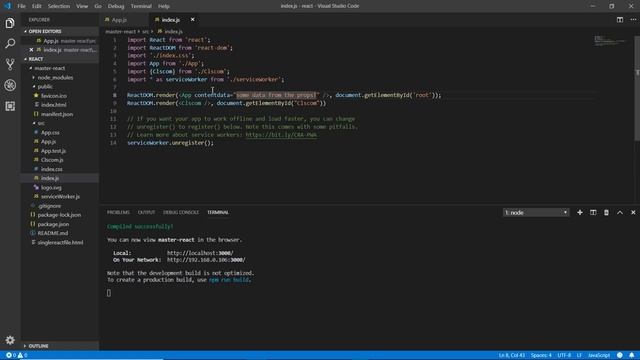Screen dimensions: 640x360
Task: Open the Terminal menu
Action: click(141, 6)
